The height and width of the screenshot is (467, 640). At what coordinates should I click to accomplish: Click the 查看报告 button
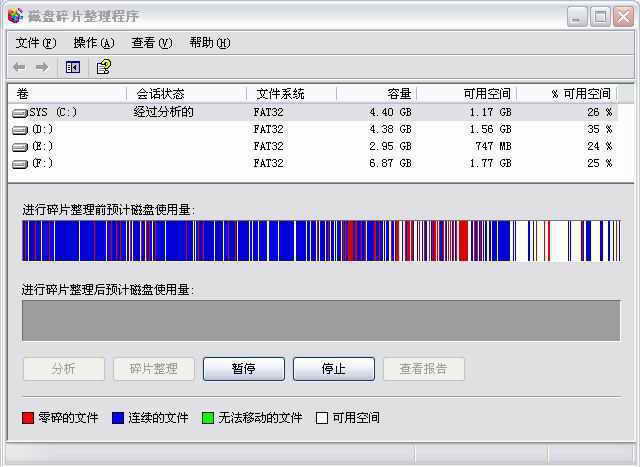pyautogui.click(x=423, y=369)
